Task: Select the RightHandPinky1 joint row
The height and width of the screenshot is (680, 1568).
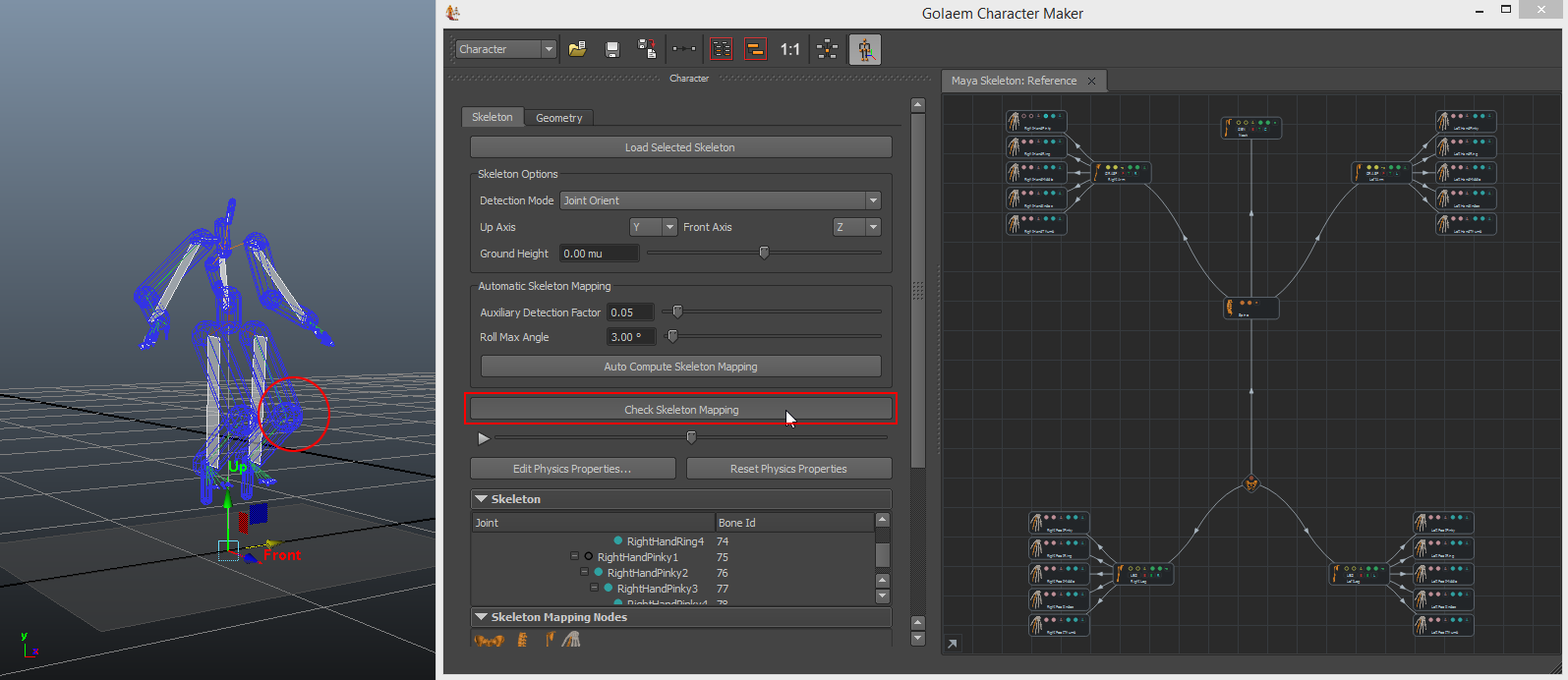Action: [x=673, y=557]
